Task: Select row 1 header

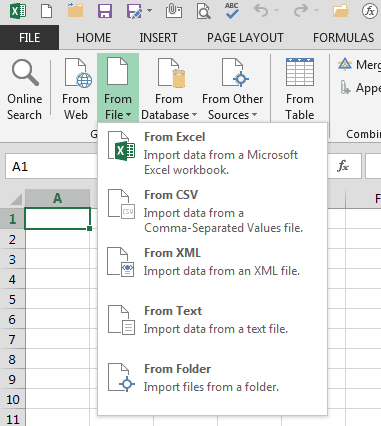Action: pos(12,219)
